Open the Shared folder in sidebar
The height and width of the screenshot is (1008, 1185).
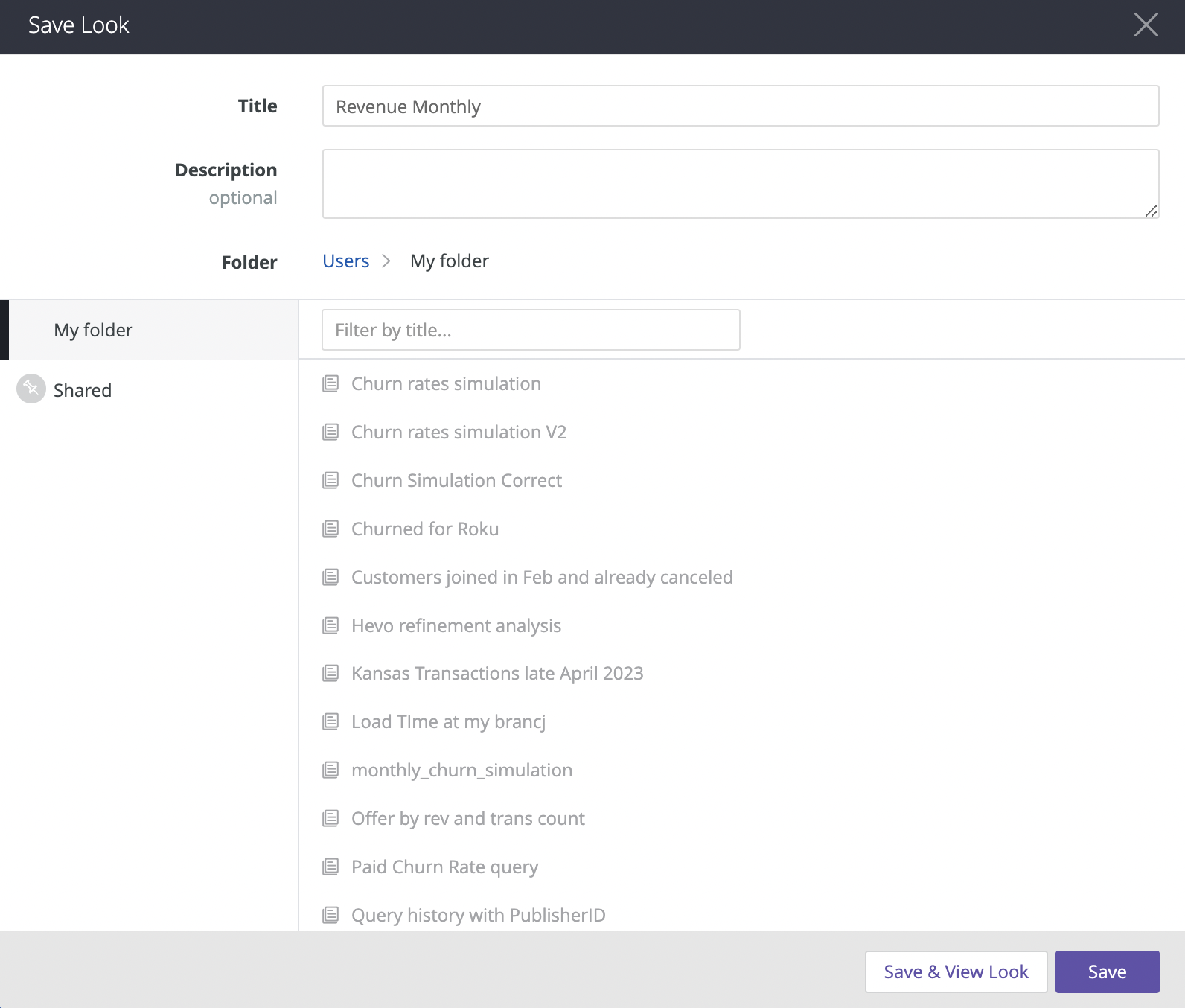pos(149,390)
